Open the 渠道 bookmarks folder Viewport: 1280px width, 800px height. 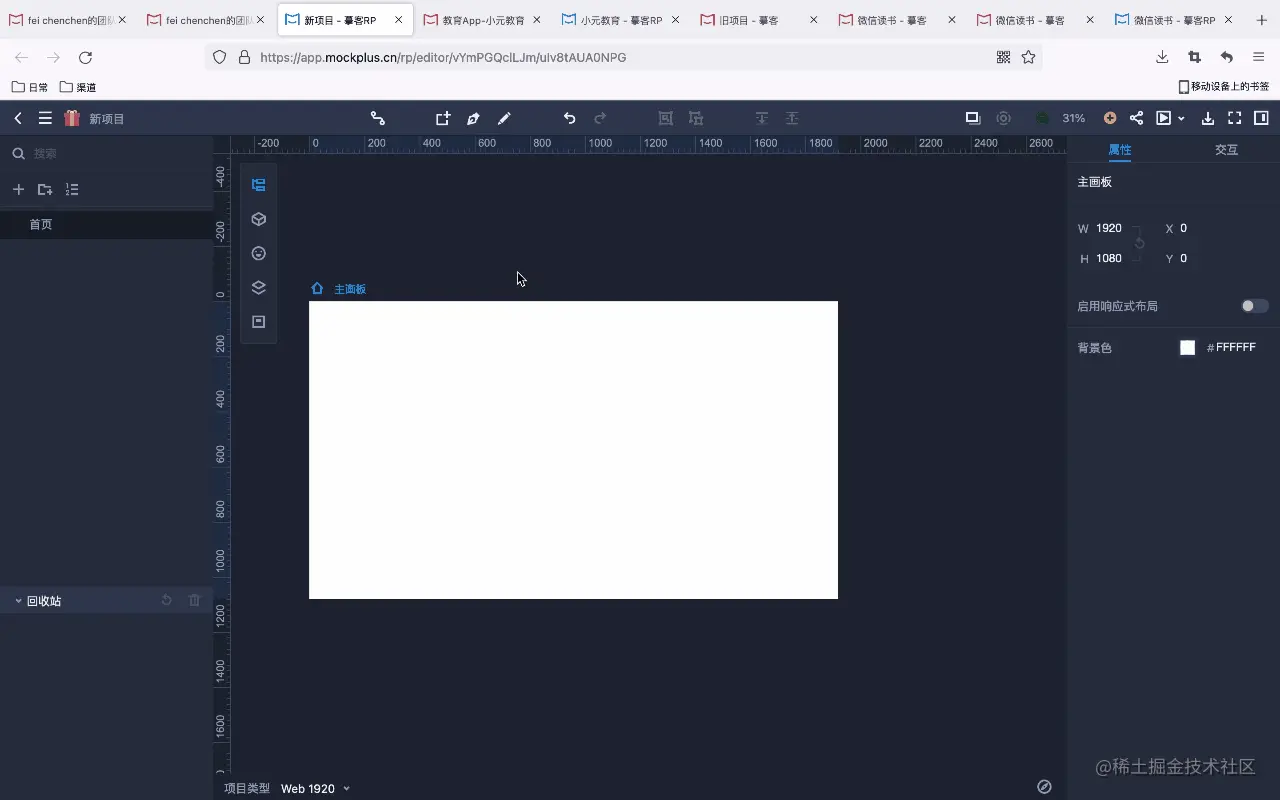pyautogui.click(x=78, y=87)
